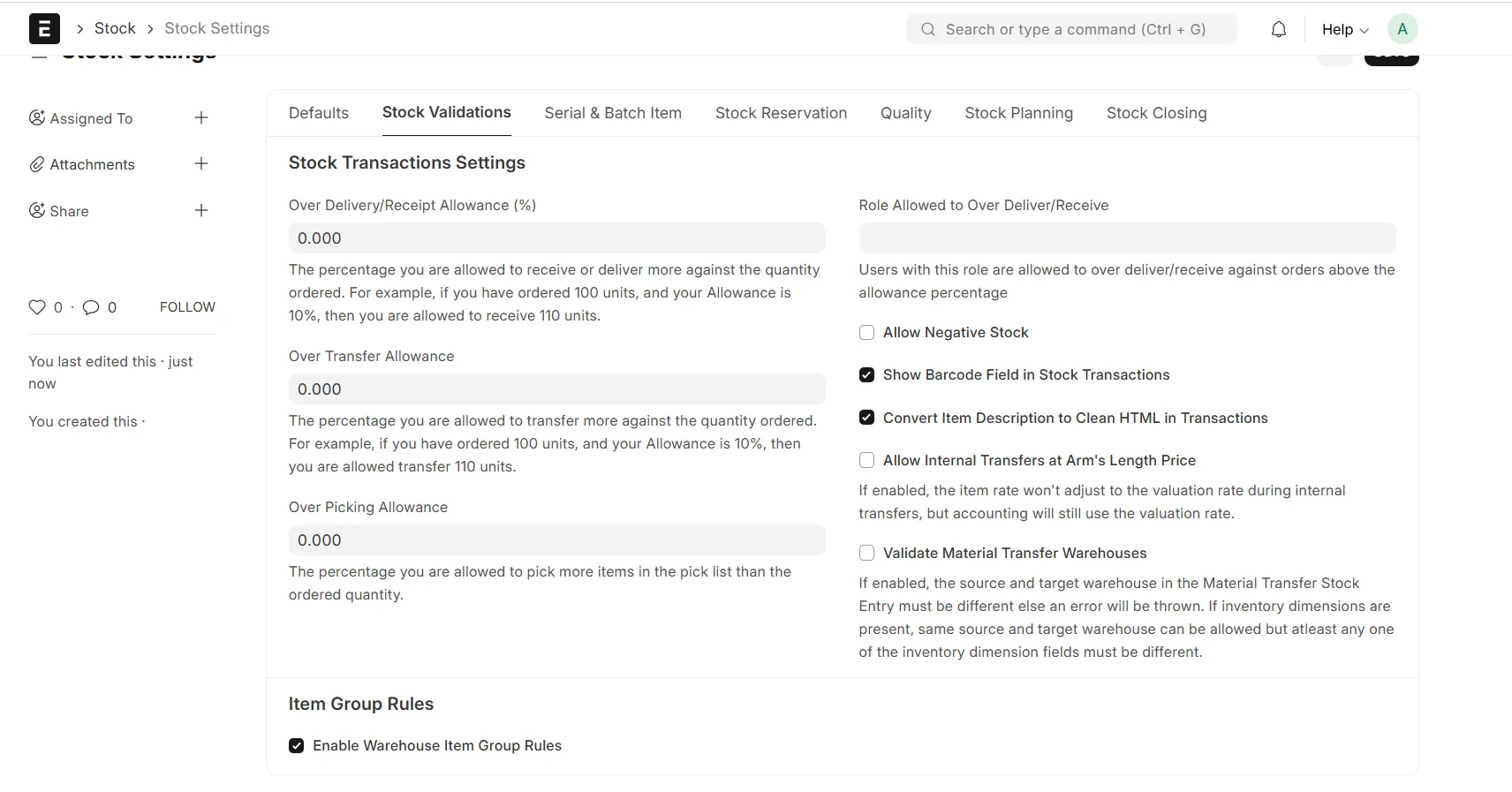Expand the Help dropdown menu
Screen dimensions: 1512x792
pos(1344,29)
